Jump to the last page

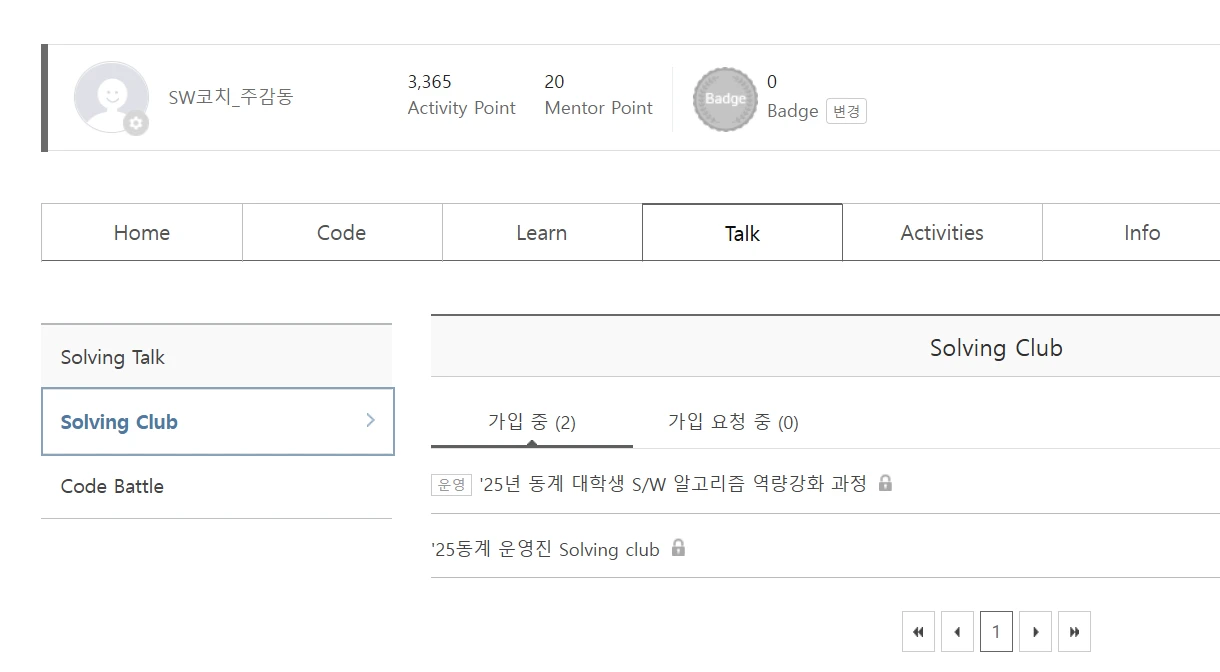pos(1074,632)
